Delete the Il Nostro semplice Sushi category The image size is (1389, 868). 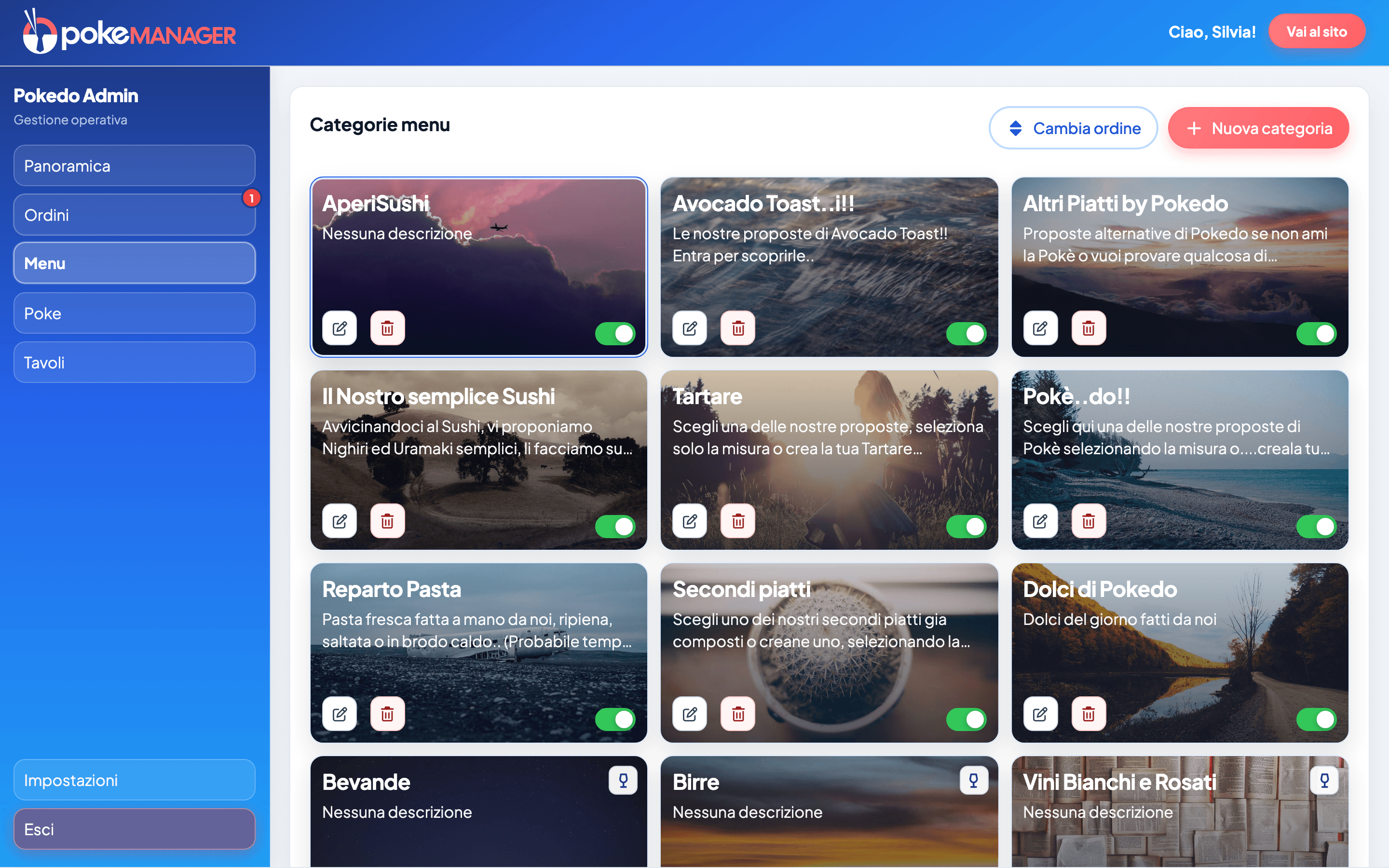387,521
